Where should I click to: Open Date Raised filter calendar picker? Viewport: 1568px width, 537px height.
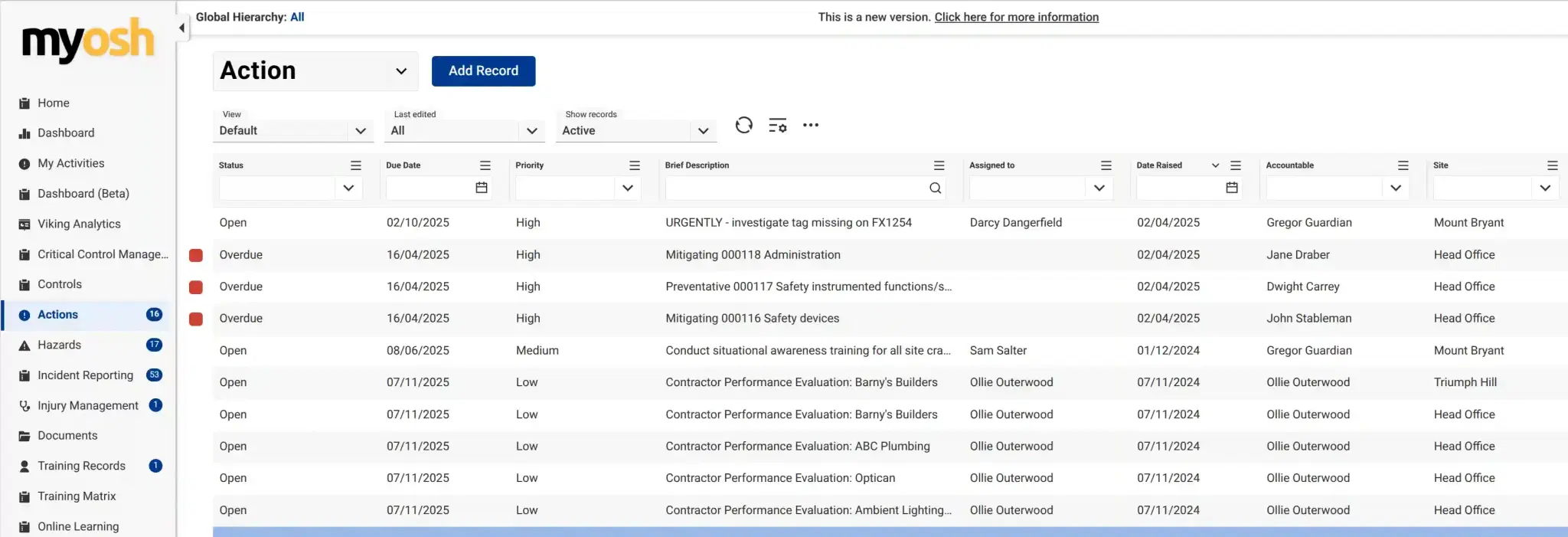[x=1232, y=188]
